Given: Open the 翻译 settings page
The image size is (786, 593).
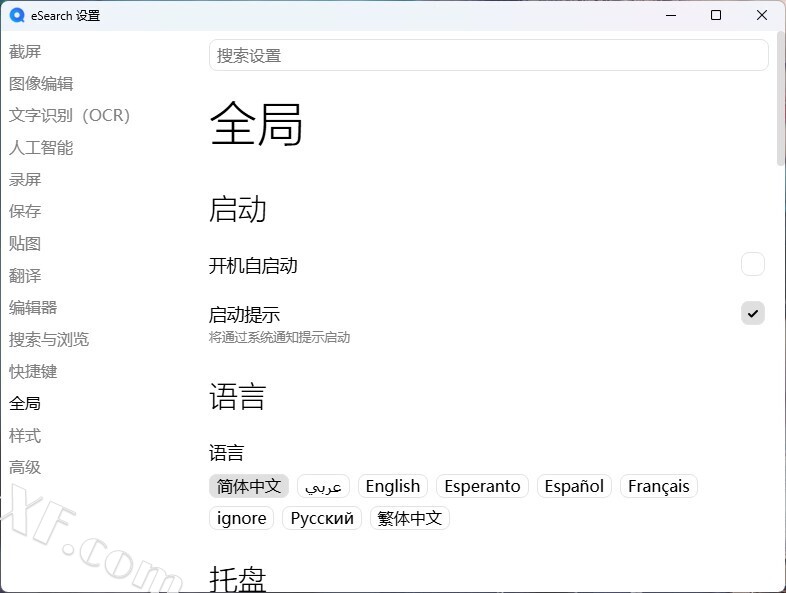Looking at the screenshot, I should 25,276.
